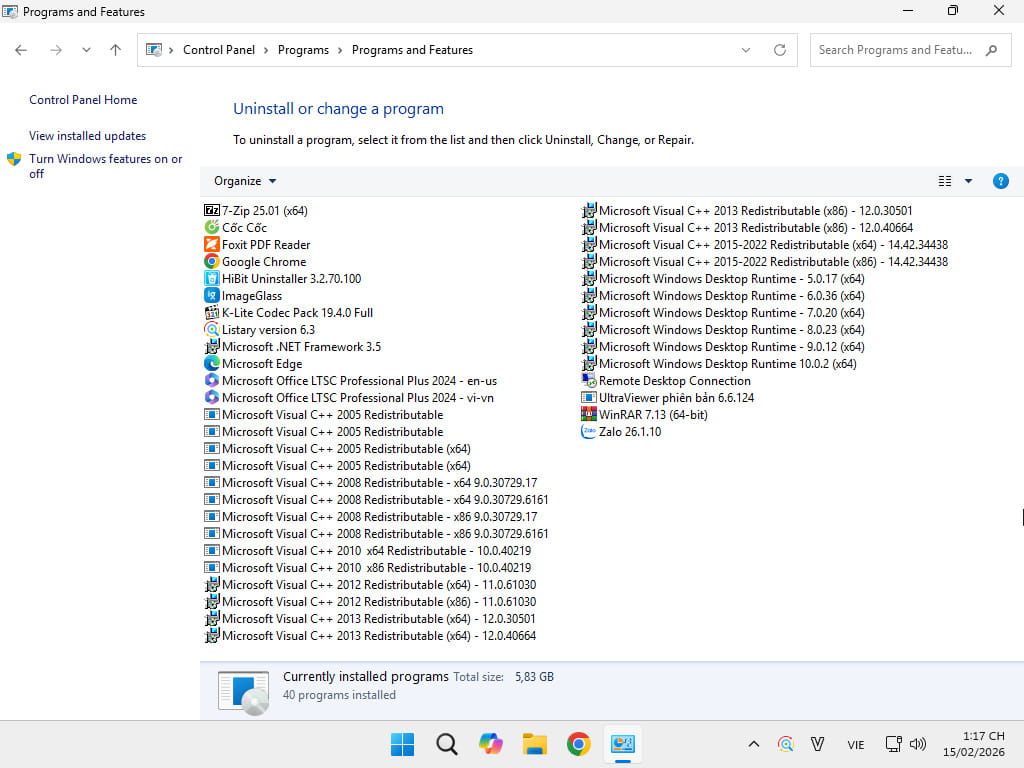Select Microsoft Visual C++ 2013 Redistributable (x64) - 12.0.40664
Image resolution: width=1024 pixels, height=768 pixels.
tap(370, 635)
